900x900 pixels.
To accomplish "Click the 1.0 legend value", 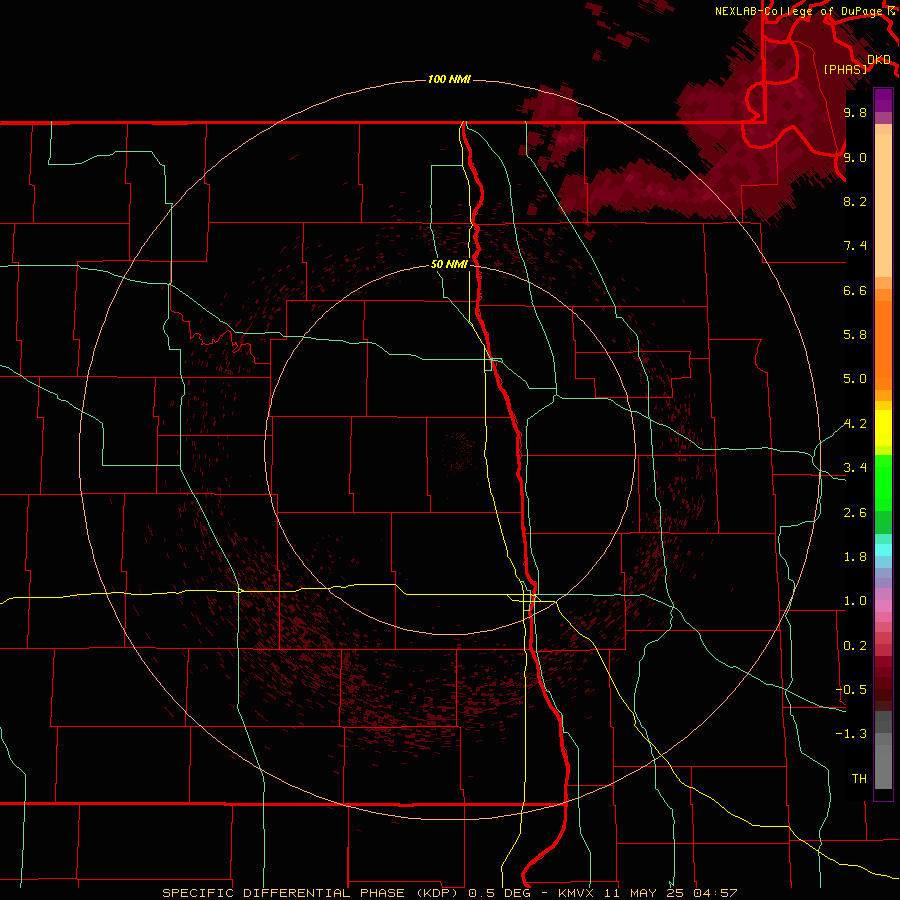I will click(855, 601).
